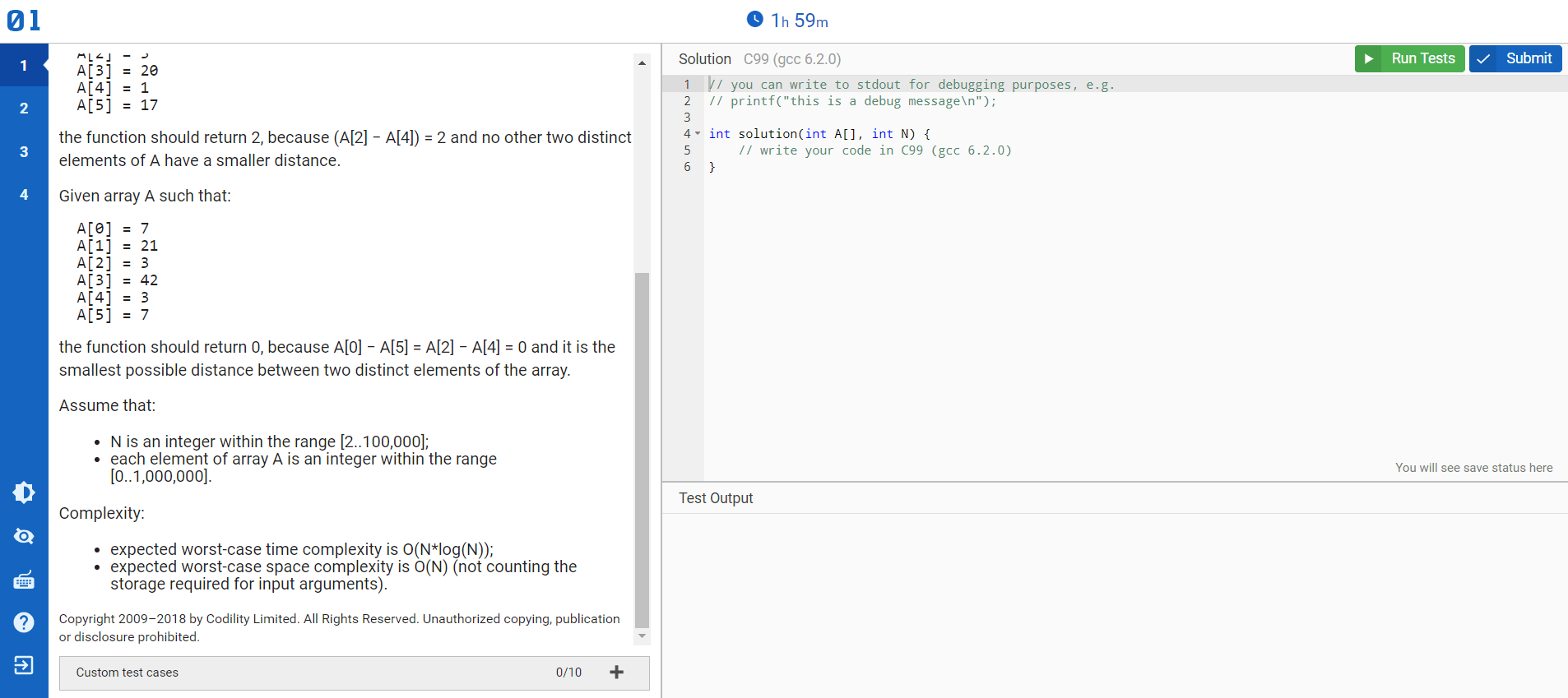1568x698 pixels.
Task: Switch to task 1 tab
Action: tap(24, 66)
